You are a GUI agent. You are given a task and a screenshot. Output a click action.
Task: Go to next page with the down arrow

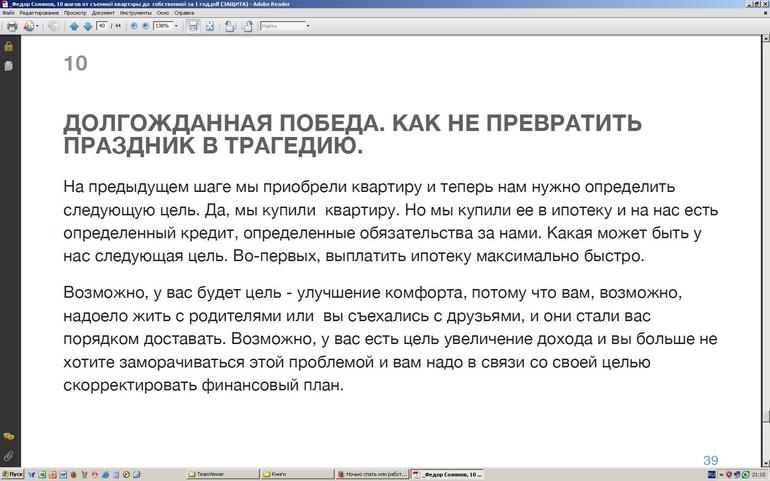(x=87, y=26)
